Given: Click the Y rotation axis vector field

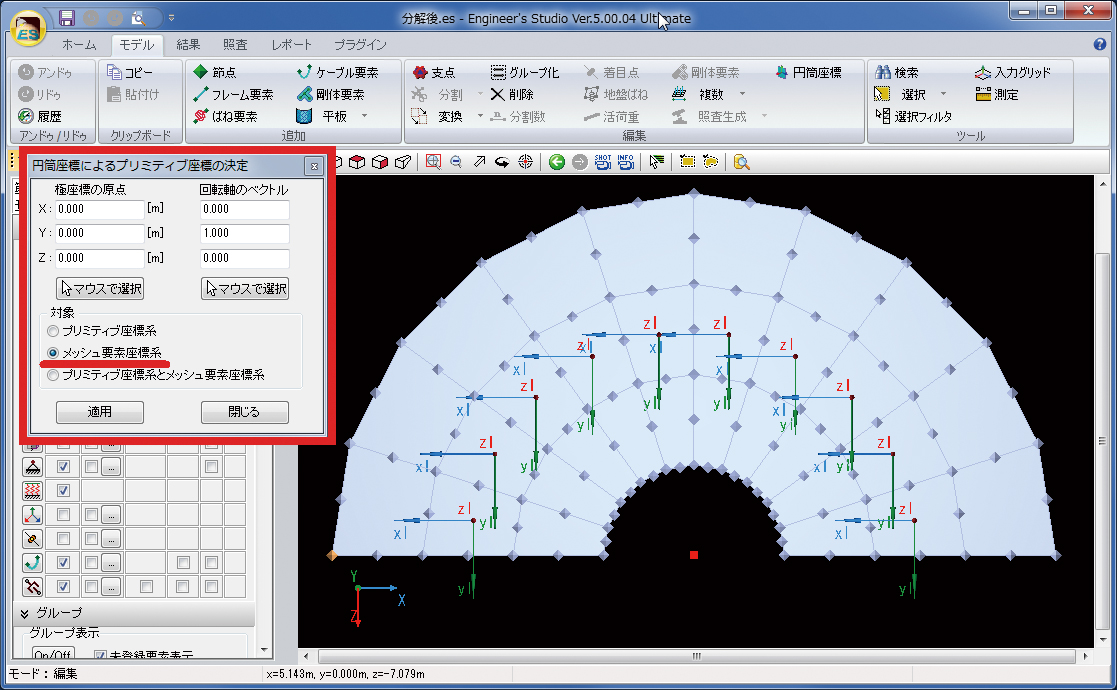Looking at the screenshot, I should [244, 234].
